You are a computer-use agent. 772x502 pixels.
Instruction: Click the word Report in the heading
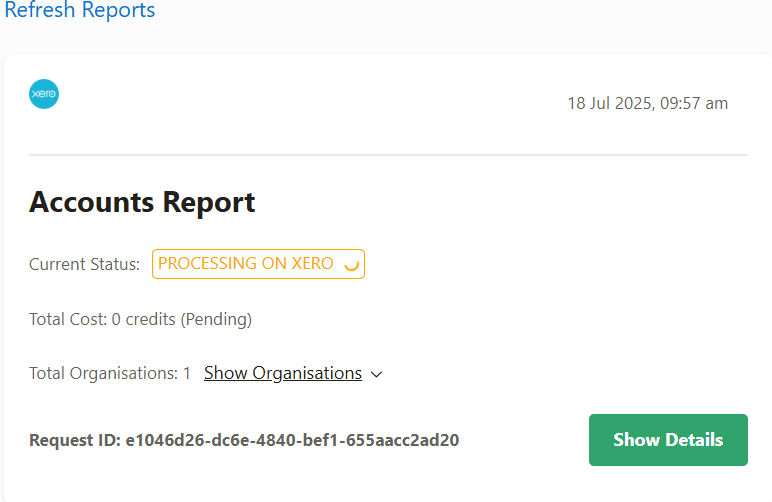tap(209, 202)
